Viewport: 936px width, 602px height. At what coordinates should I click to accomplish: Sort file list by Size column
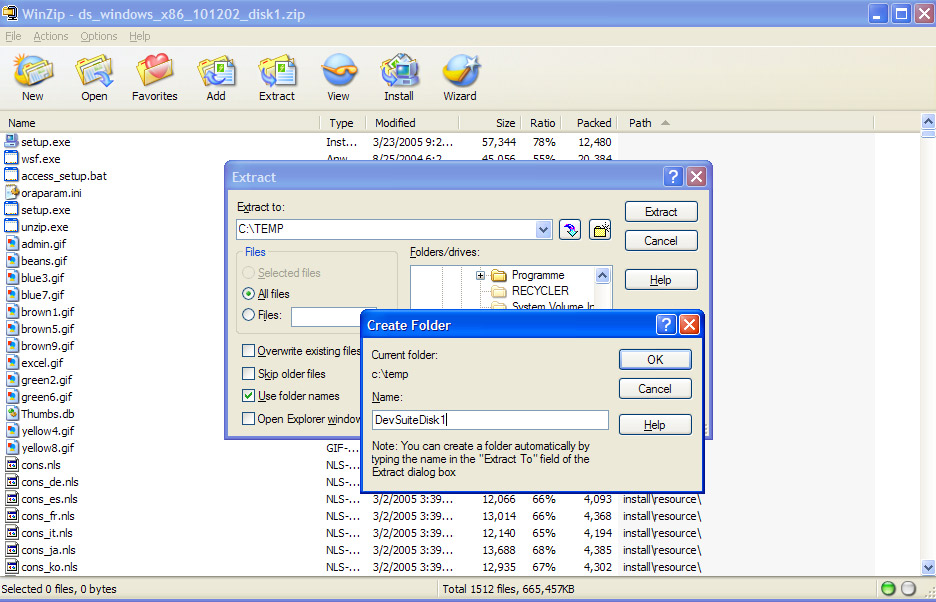click(491, 123)
